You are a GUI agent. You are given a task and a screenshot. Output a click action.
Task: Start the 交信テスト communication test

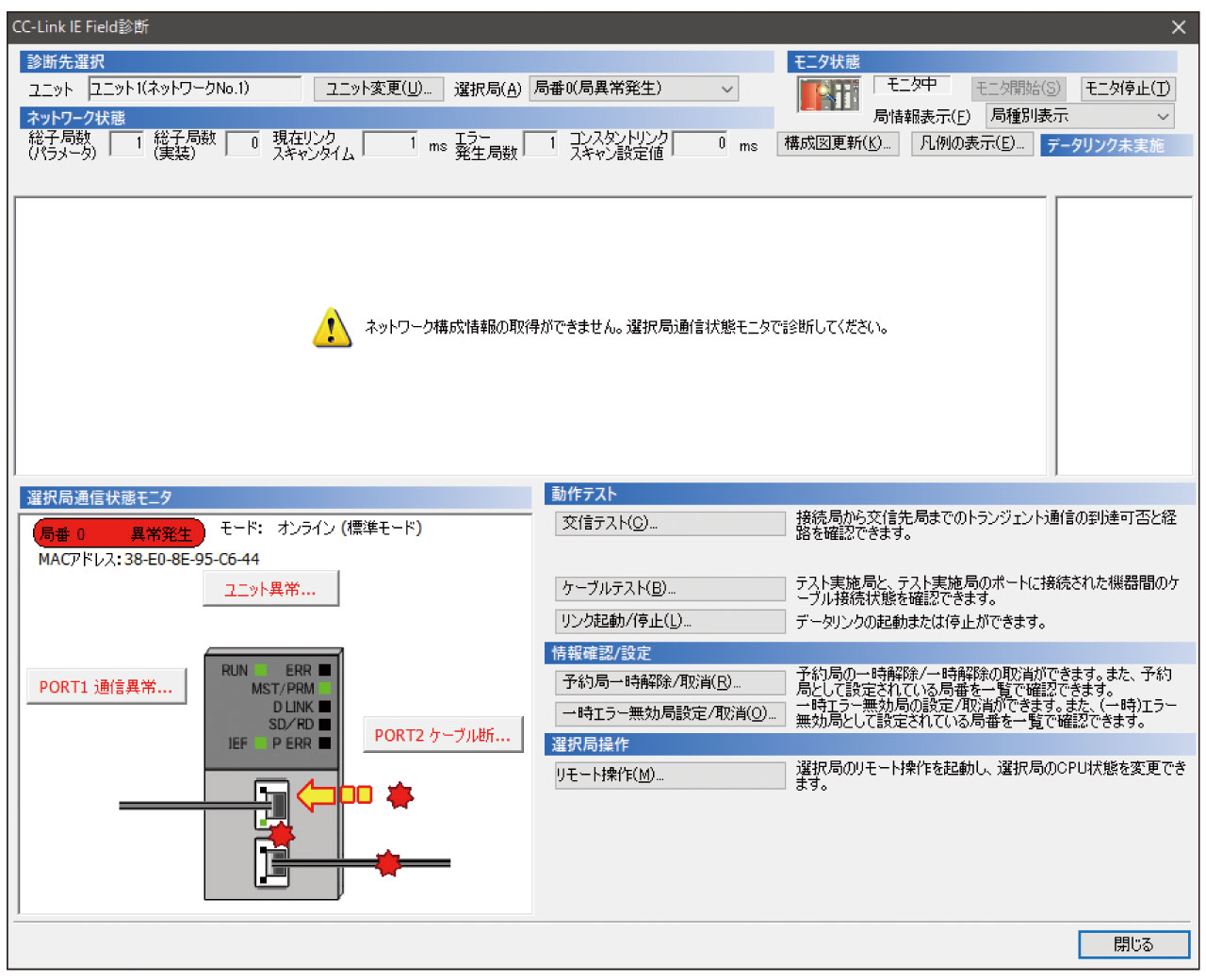click(x=670, y=523)
